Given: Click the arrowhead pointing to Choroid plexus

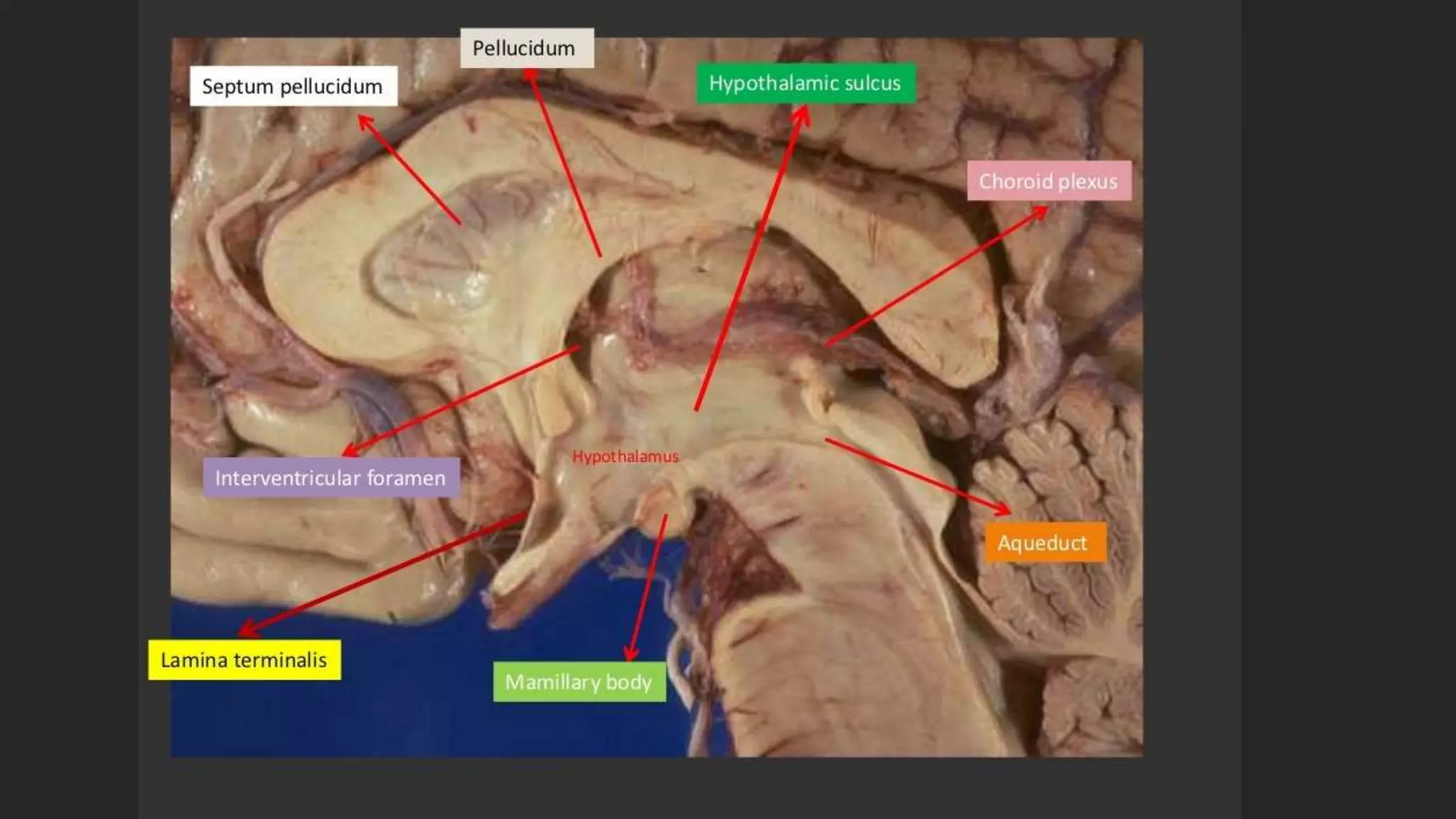Looking at the screenshot, I should point(1039,210).
